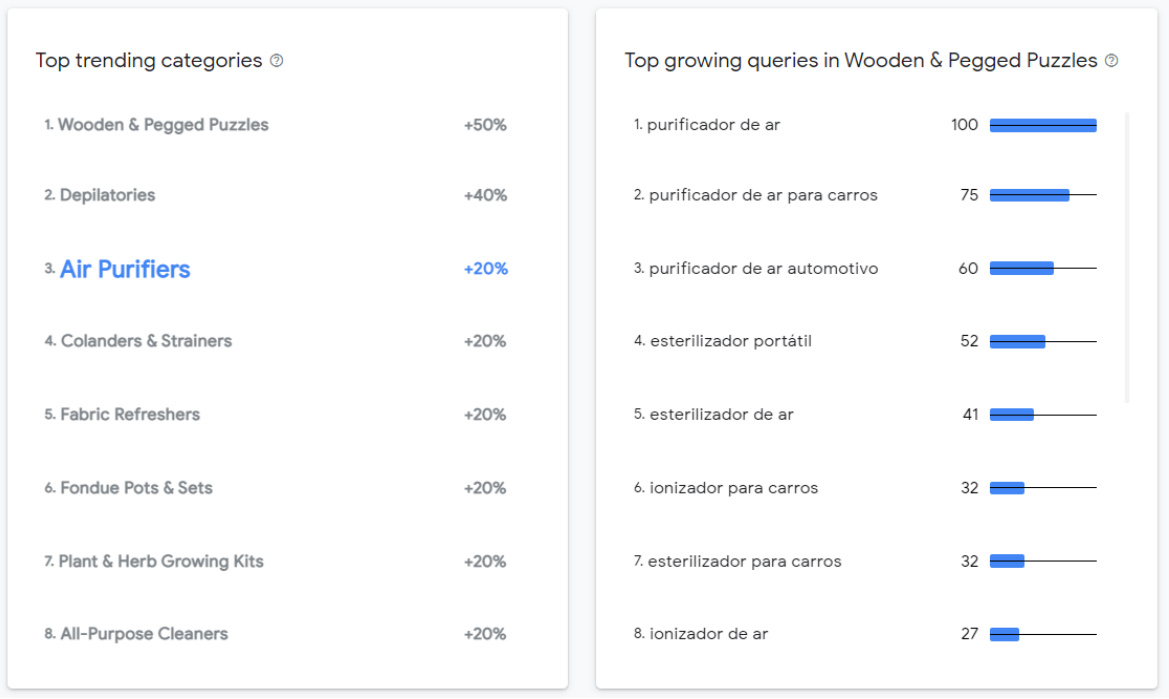
Task: Open 'purificador de ar para carros' query
Action: [763, 195]
